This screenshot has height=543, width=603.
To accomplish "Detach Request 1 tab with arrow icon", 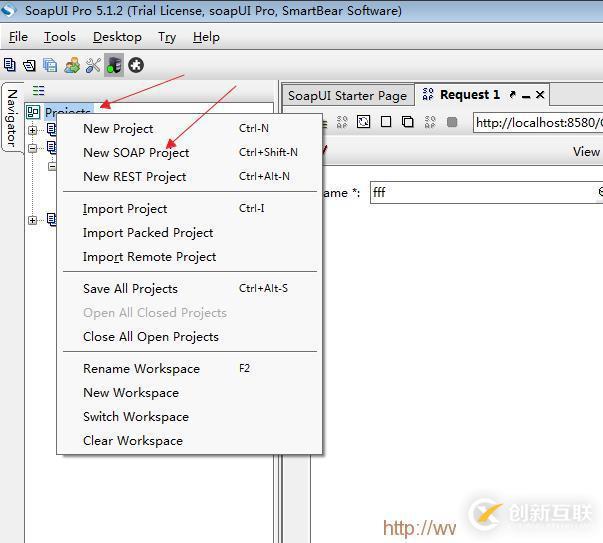I will click(512, 95).
